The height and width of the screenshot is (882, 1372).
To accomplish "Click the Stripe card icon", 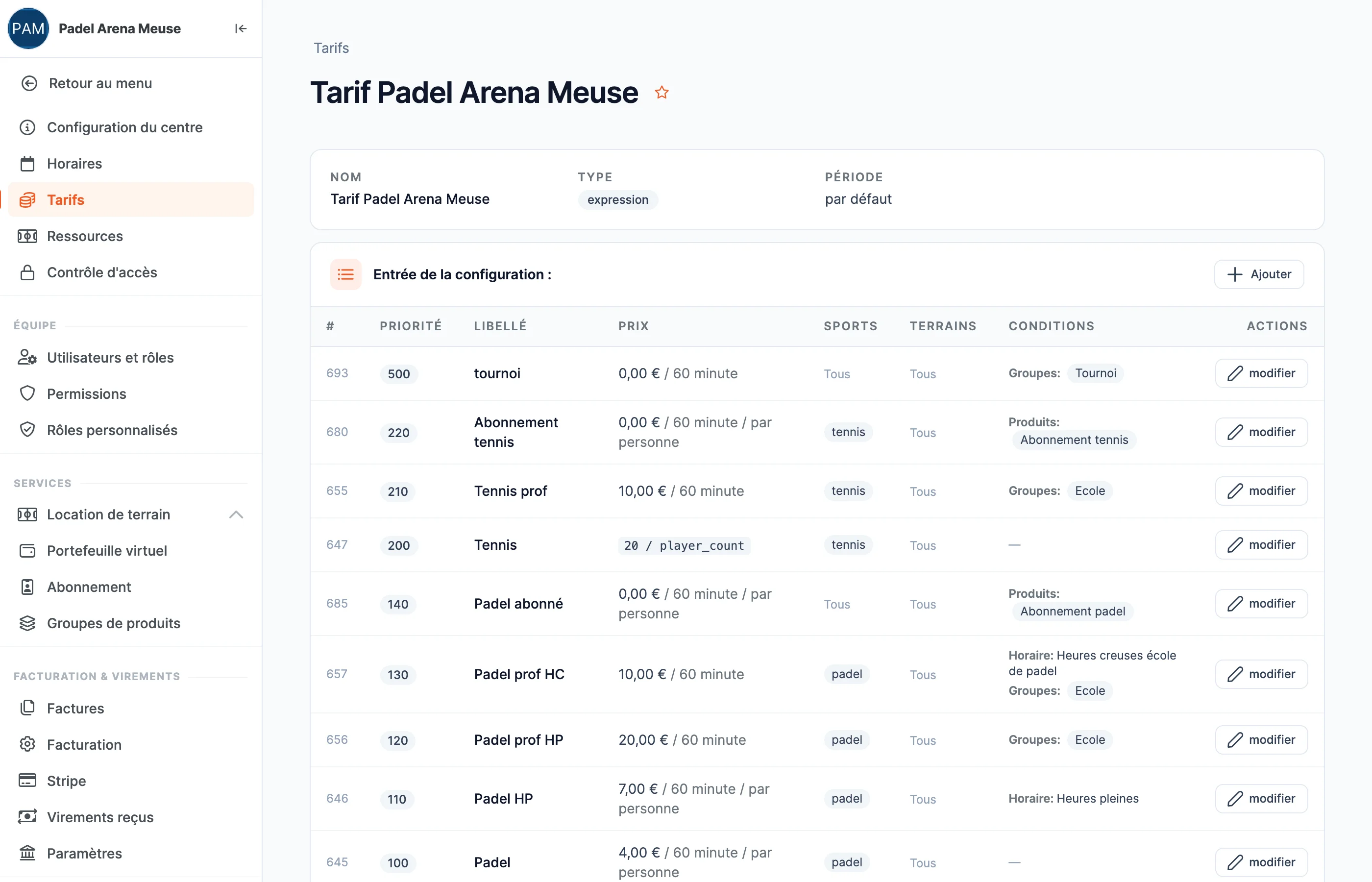I will [x=27, y=781].
